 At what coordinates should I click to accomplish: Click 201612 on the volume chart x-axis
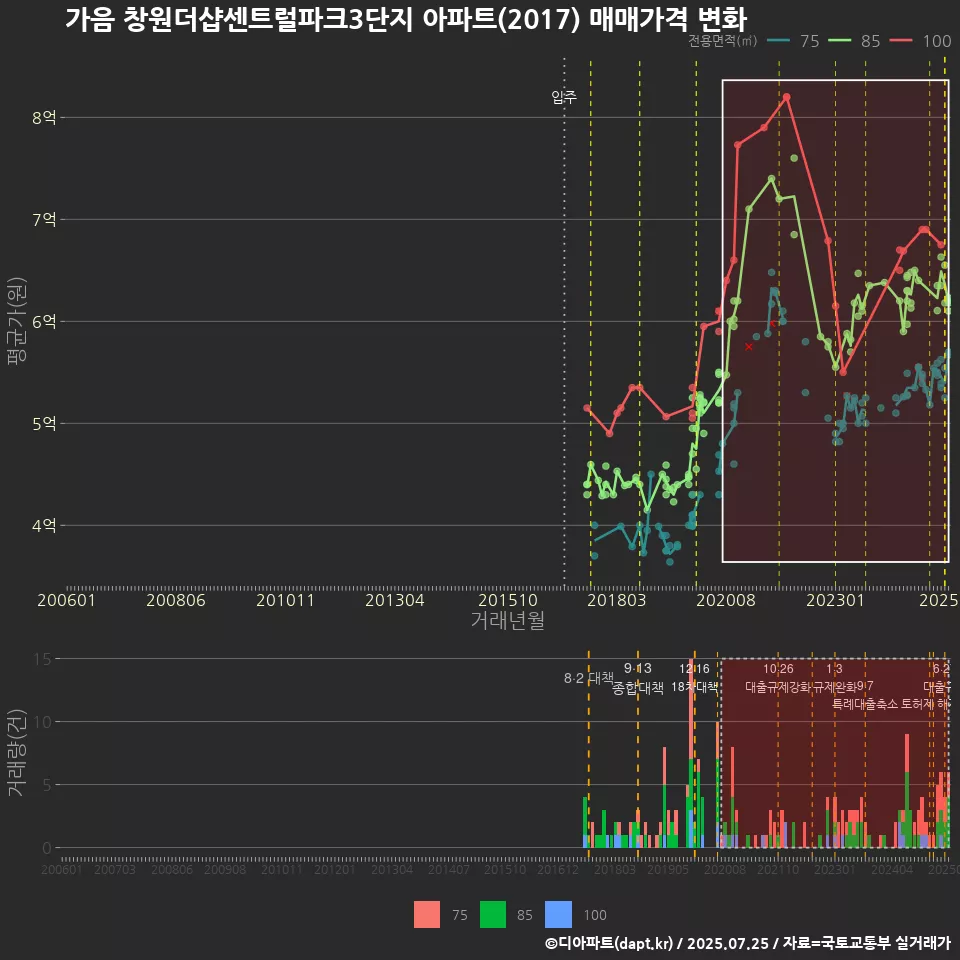[x=558, y=869]
